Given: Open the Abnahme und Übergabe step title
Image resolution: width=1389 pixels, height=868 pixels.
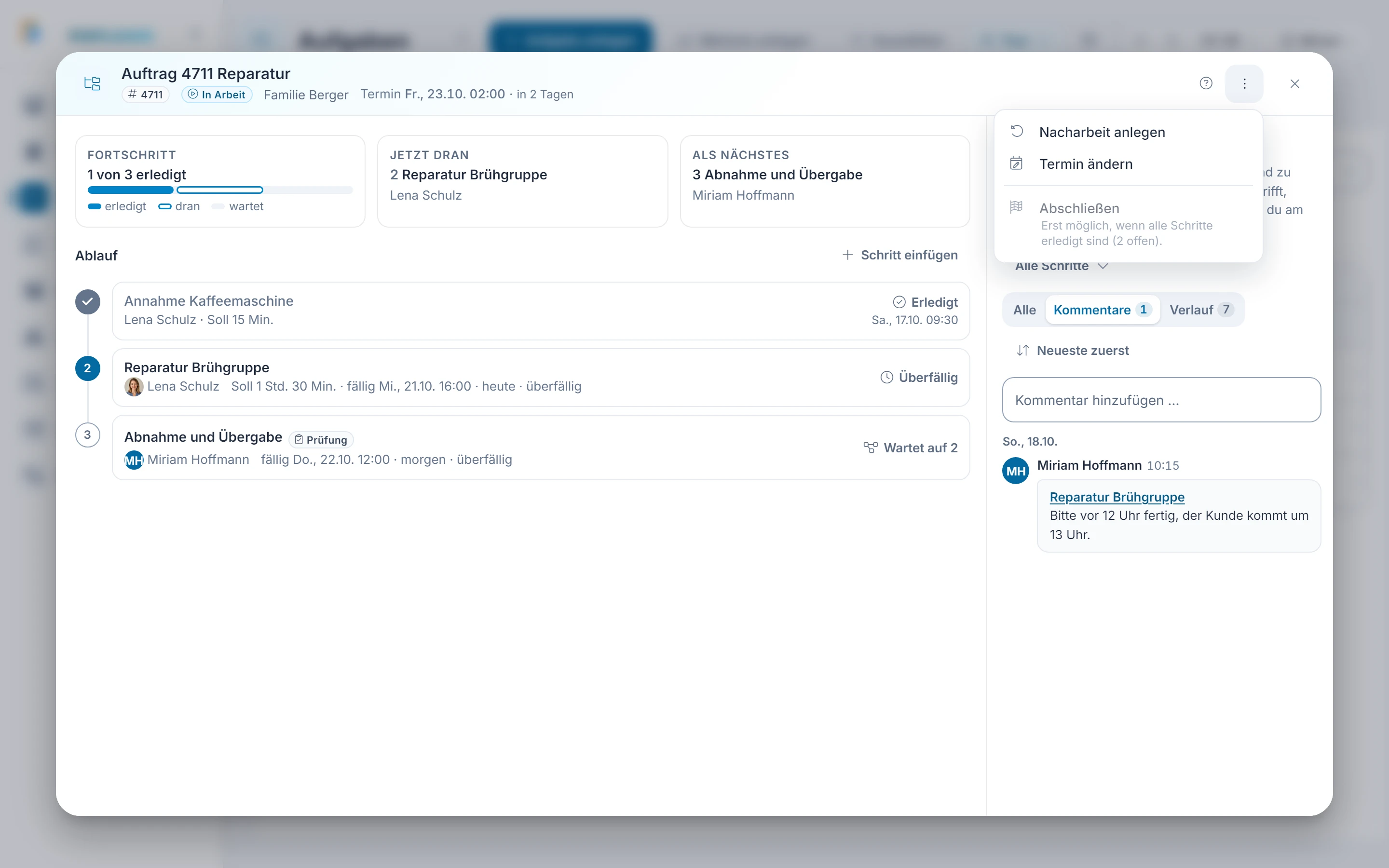Looking at the screenshot, I should point(203,437).
